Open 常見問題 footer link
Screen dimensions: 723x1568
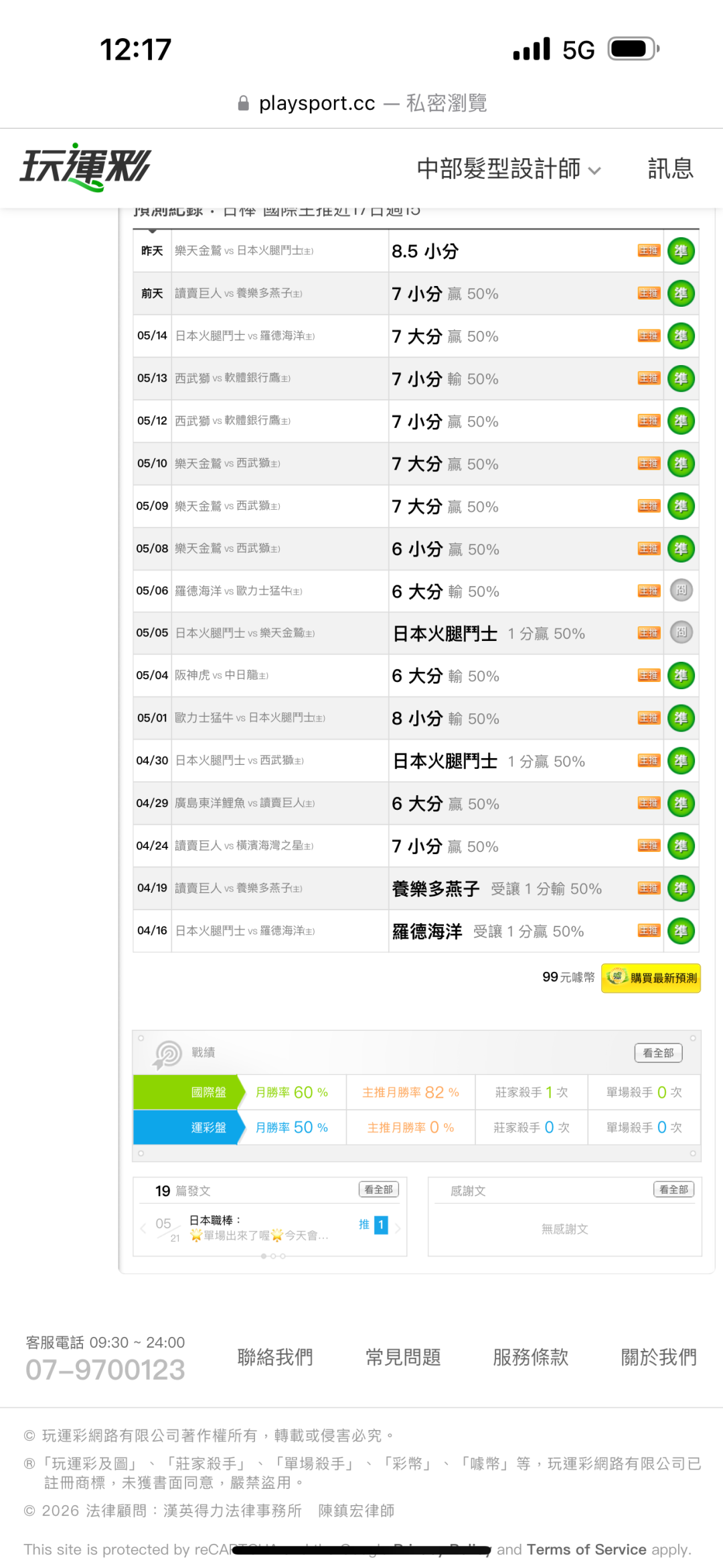tap(403, 1357)
